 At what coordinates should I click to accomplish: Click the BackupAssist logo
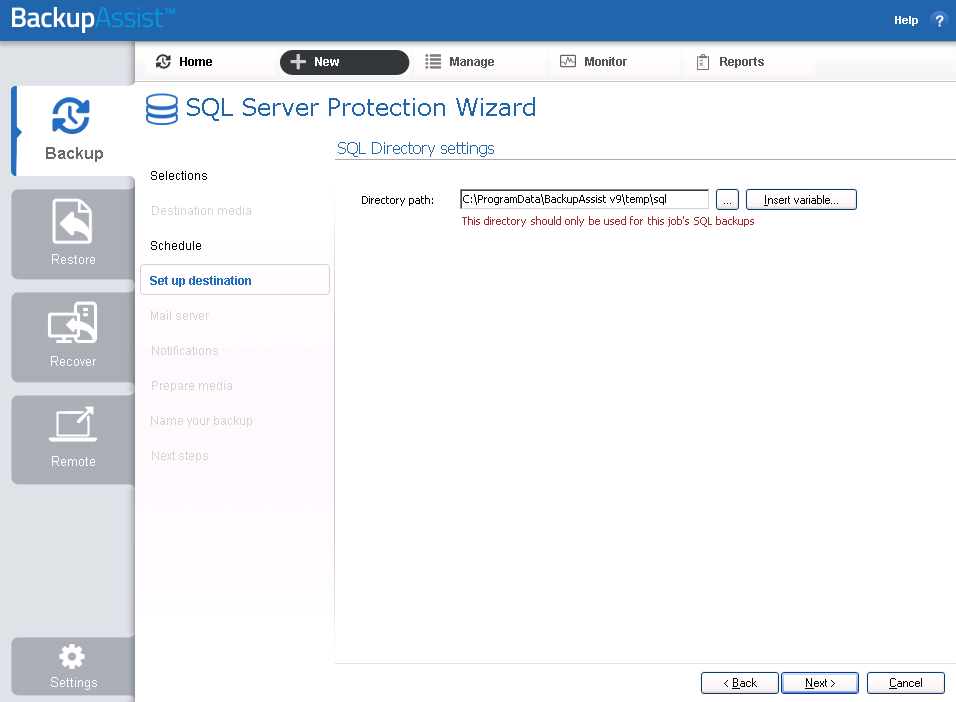click(93, 18)
